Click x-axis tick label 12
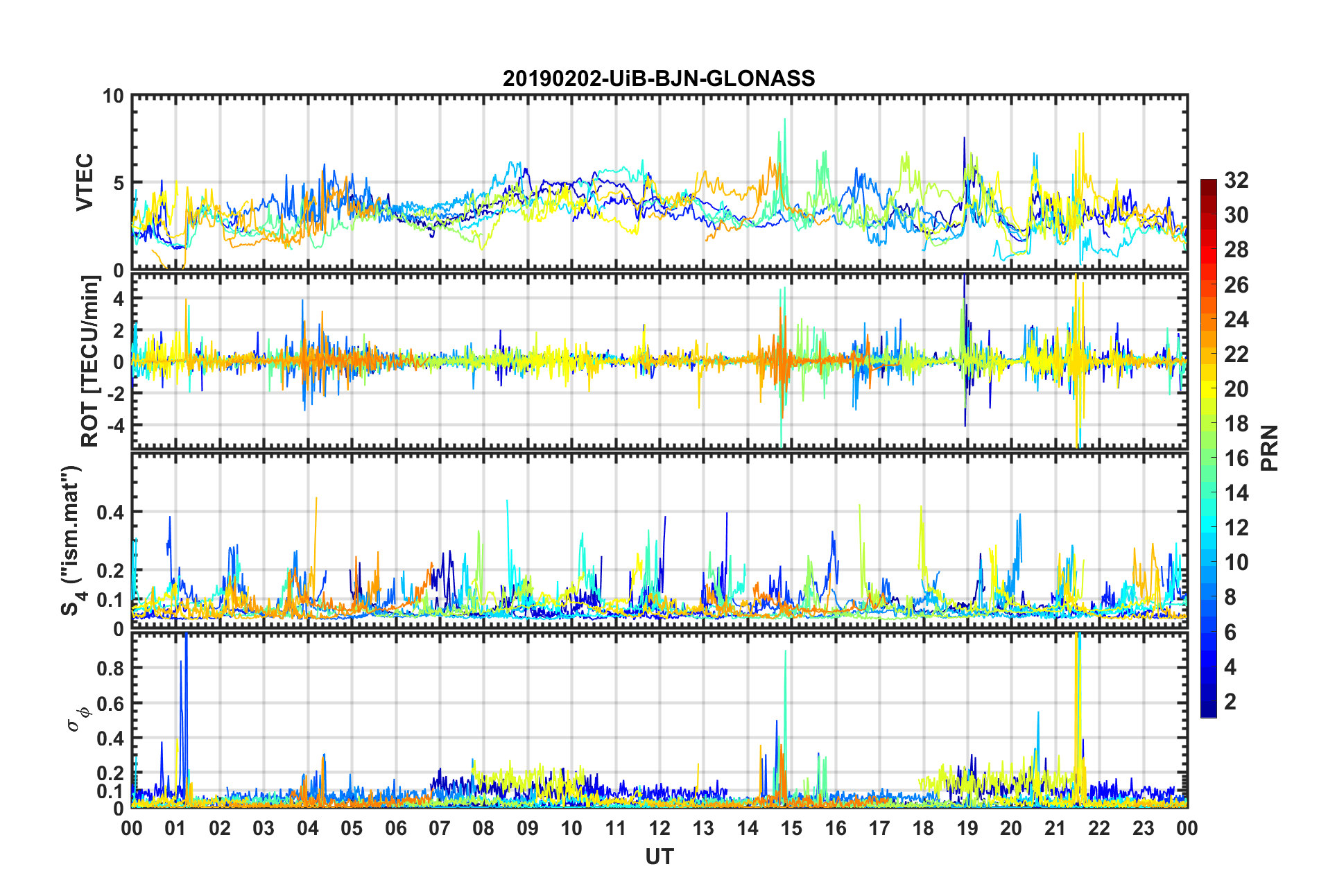Image resolution: width=1319 pixels, height=896 pixels. [x=659, y=828]
